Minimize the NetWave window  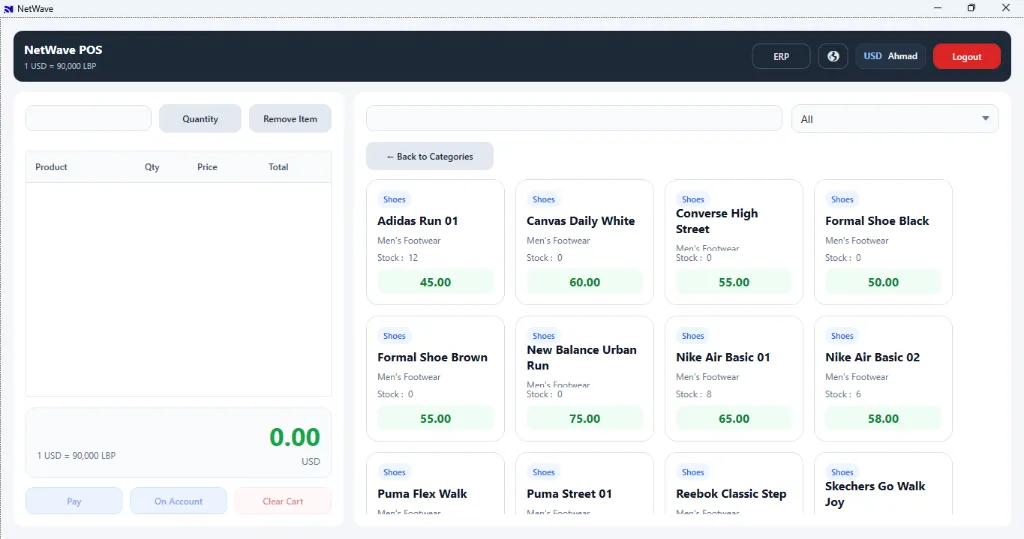(x=938, y=8)
